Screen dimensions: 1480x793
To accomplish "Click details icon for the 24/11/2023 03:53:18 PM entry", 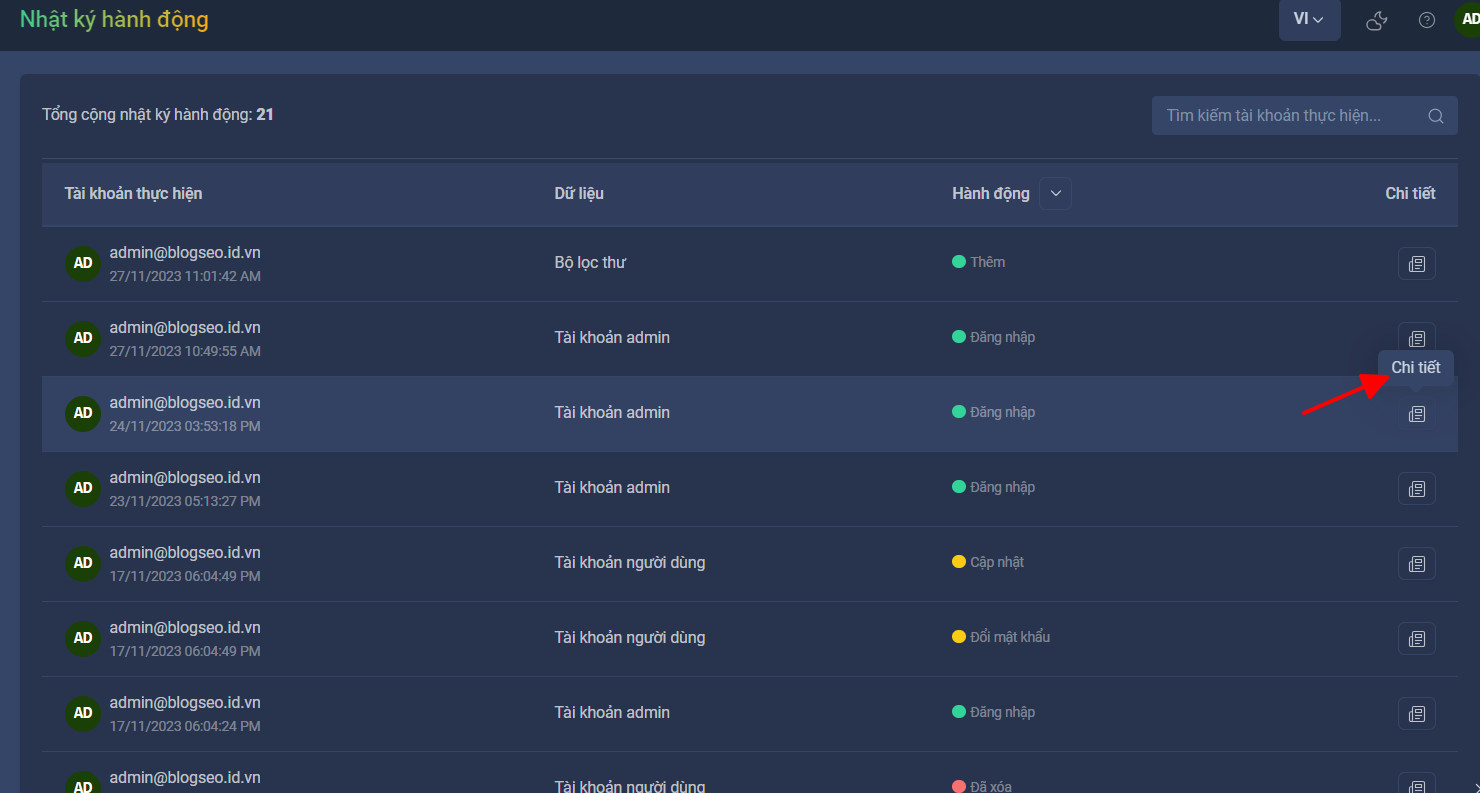I will [1416, 414].
